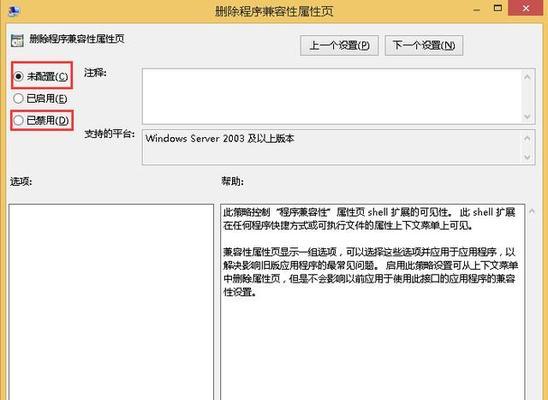Close the 删除程序兼容性属性页 window
The height and width of the screenshot is (400, 548).
point(526,8)
